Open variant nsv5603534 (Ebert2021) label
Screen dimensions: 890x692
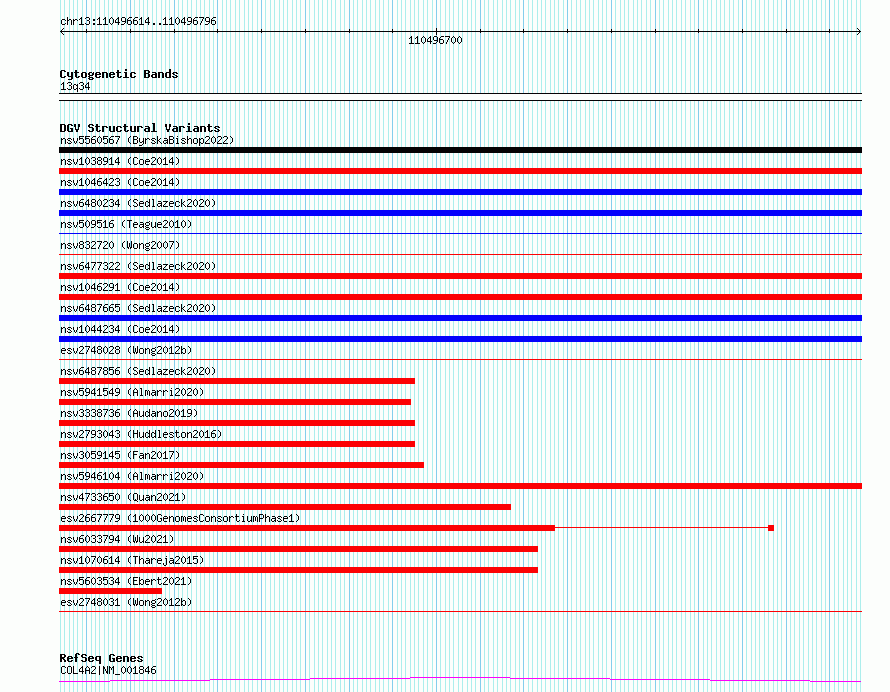(126, 581)
